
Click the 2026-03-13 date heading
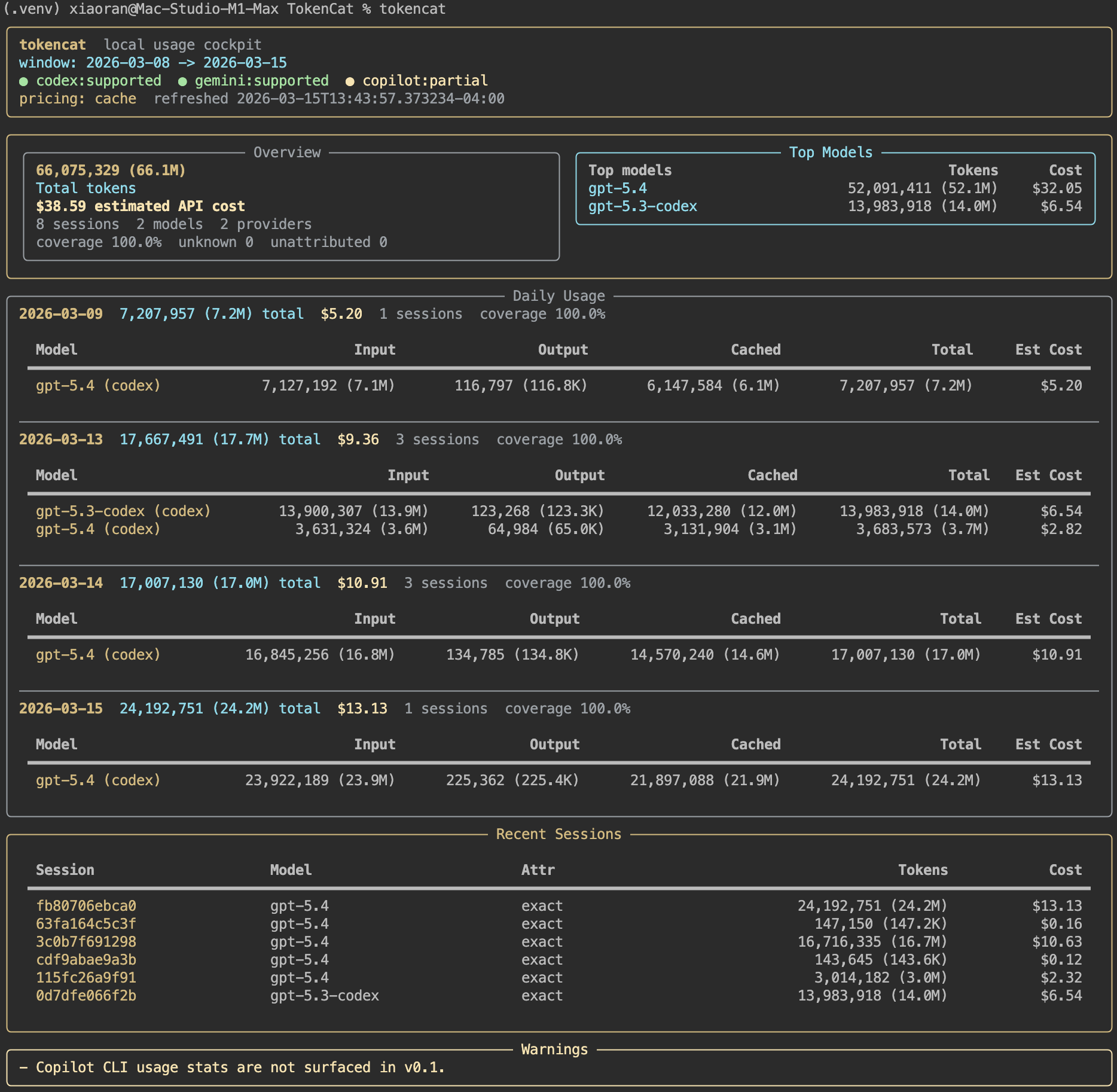click(61, 440)
